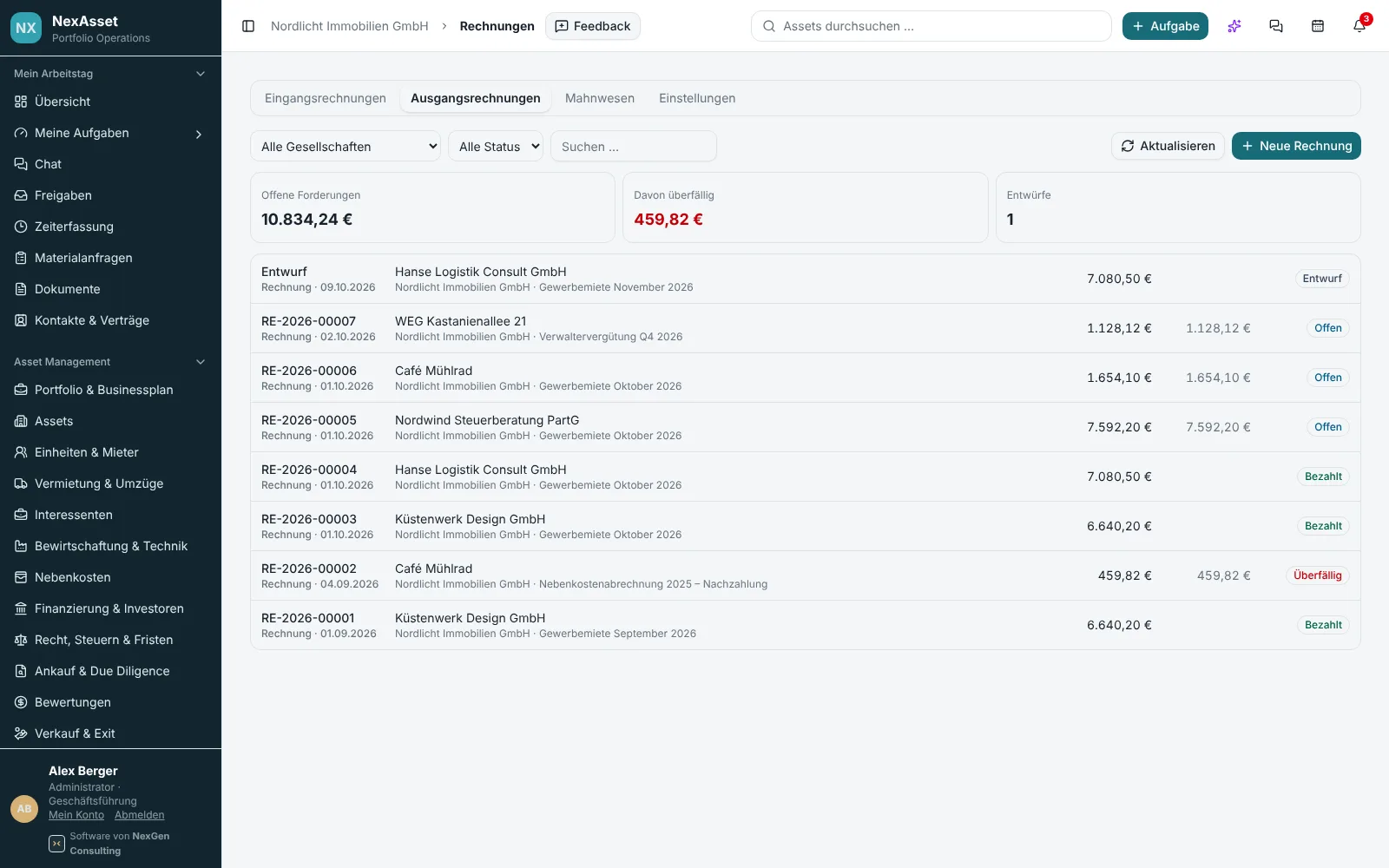
Task: Click the Mein Konto link
Action: pyautogui.click(x=76, y=815)
